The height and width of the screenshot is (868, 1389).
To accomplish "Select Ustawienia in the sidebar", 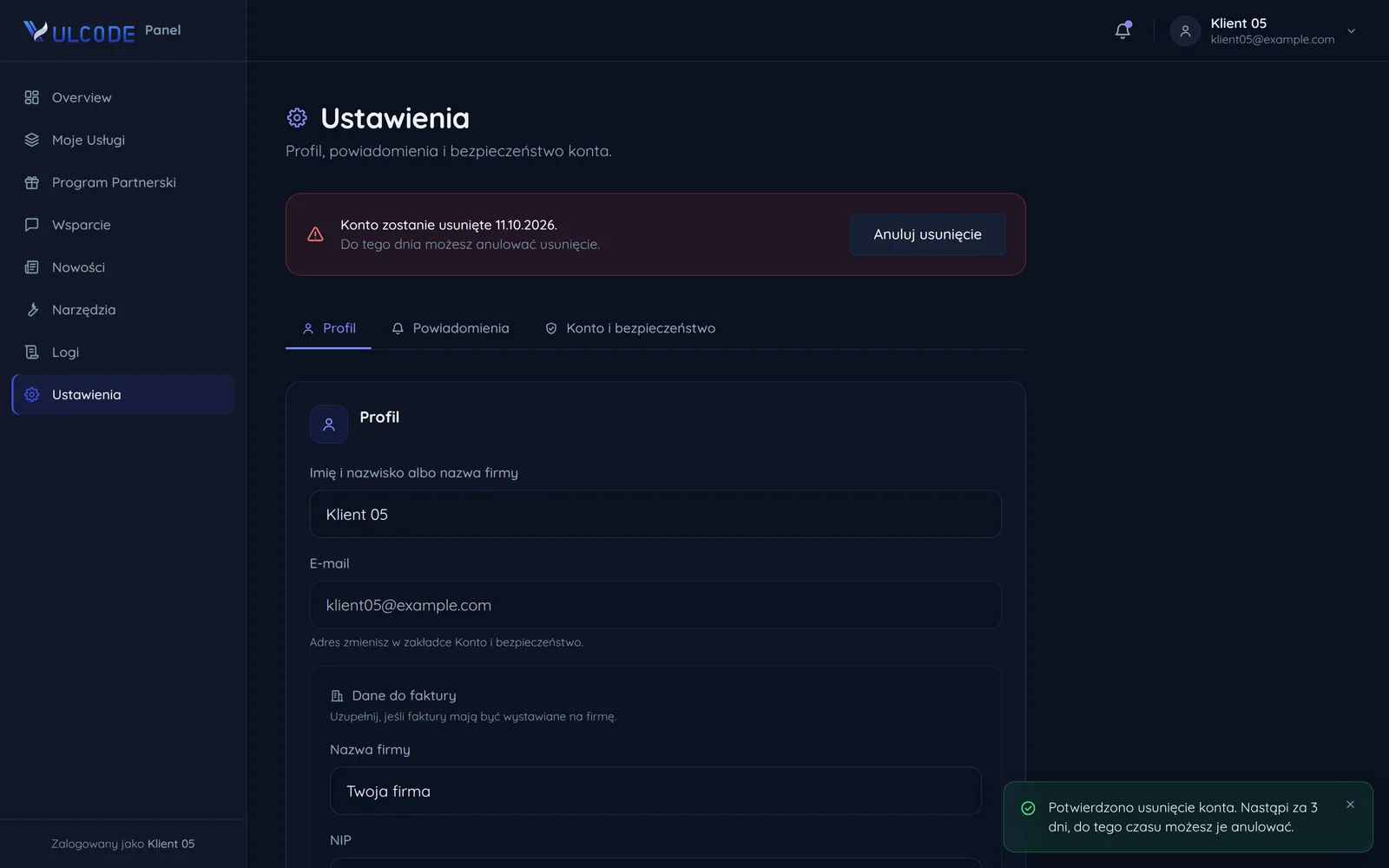I will (x=123, y=395).
